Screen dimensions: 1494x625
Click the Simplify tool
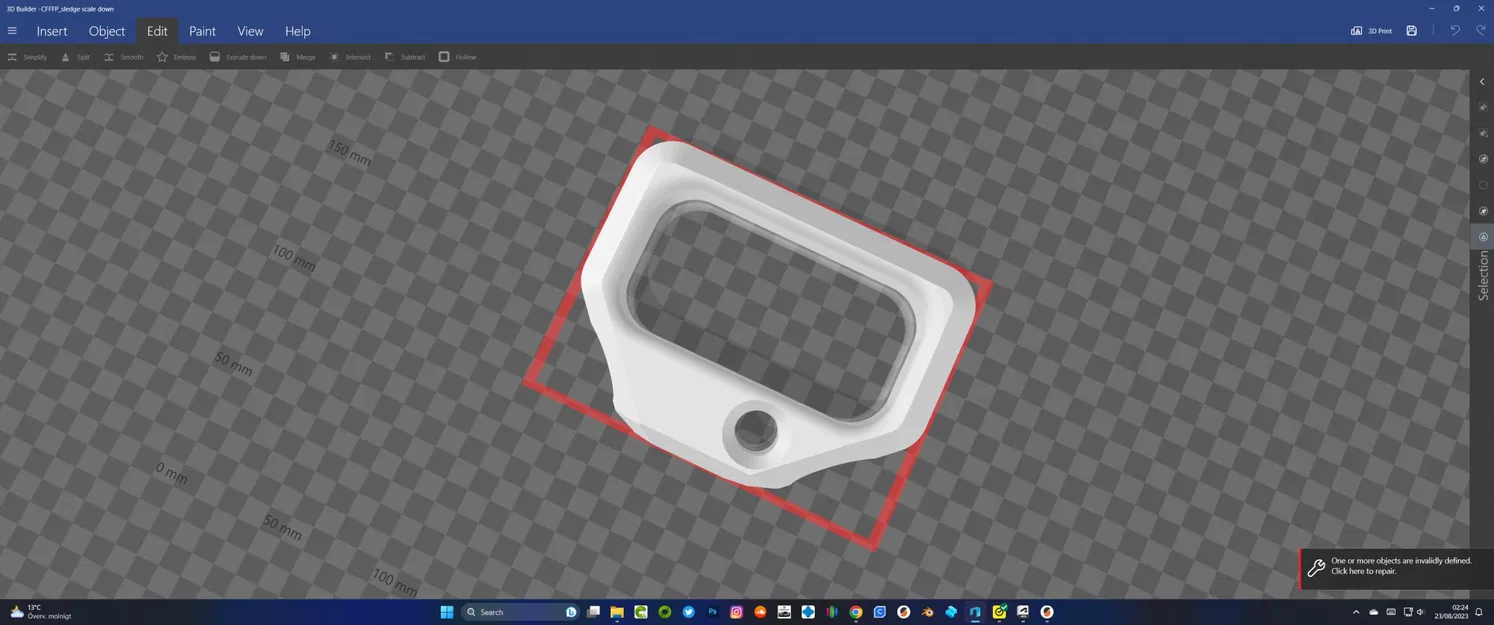tap(27, 57)
